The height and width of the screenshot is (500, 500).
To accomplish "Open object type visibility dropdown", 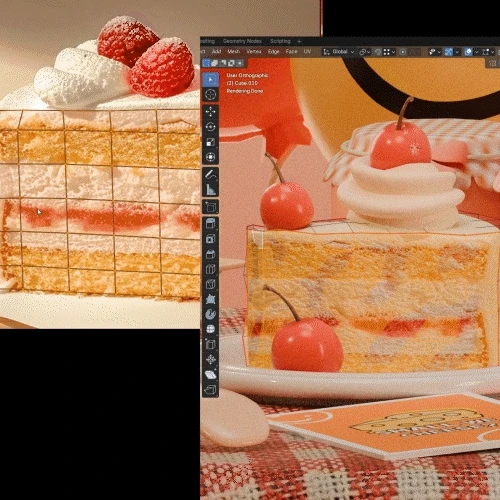I will 435,52.
